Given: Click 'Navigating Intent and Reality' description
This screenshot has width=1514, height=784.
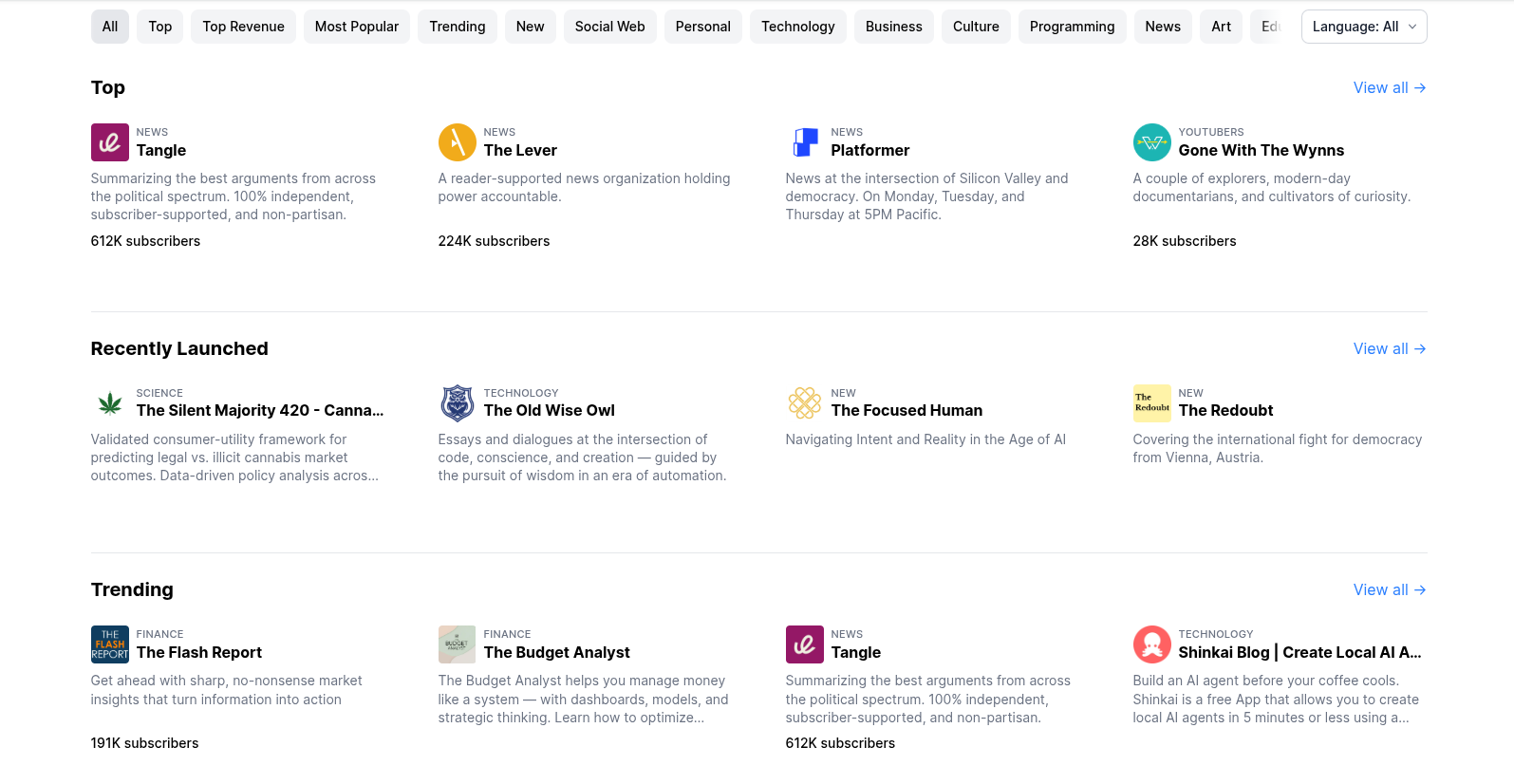Looking at the screenshot, I should [925, 439].
